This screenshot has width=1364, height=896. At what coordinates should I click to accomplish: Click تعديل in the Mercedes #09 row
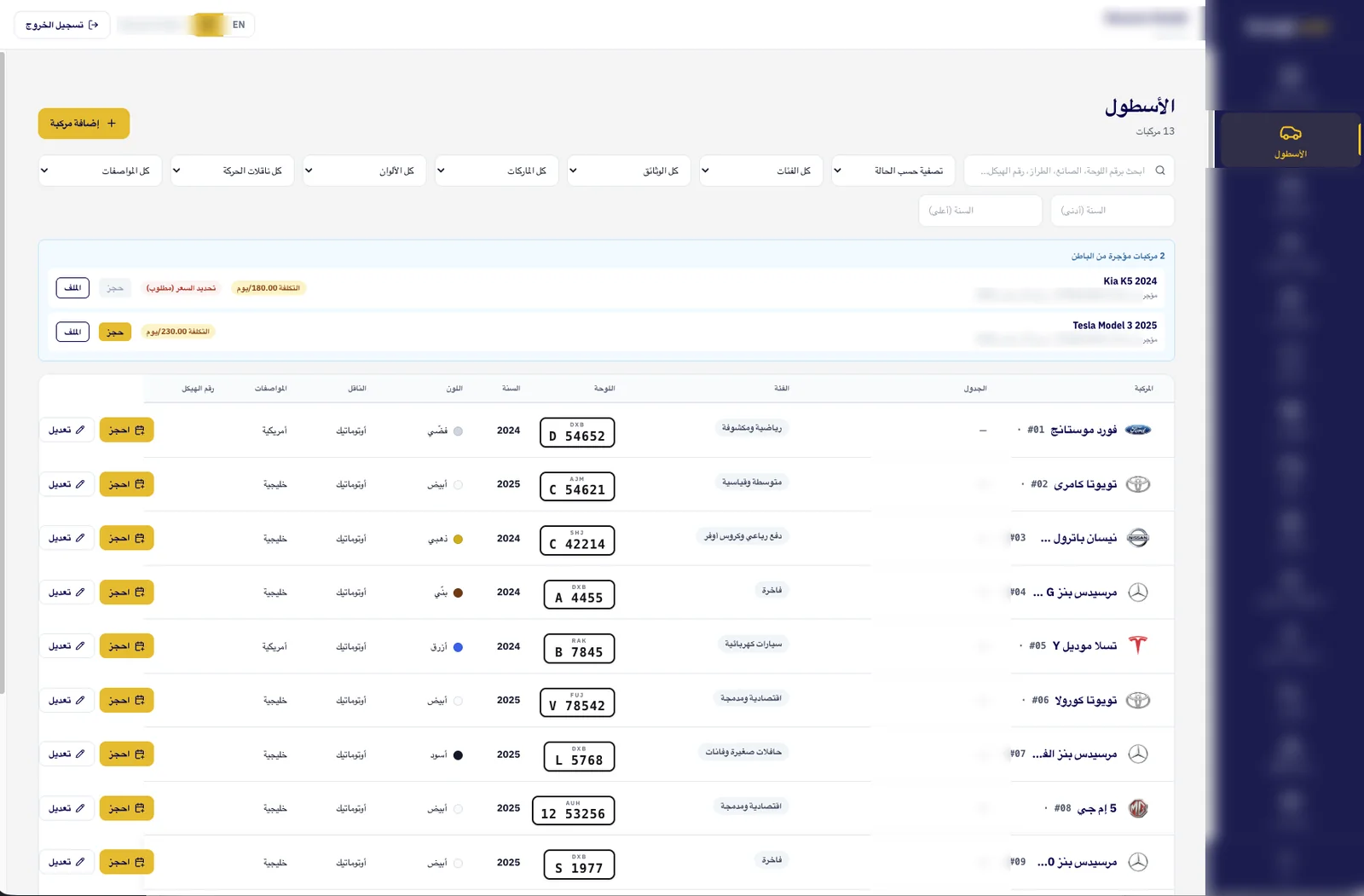(66, 862)
